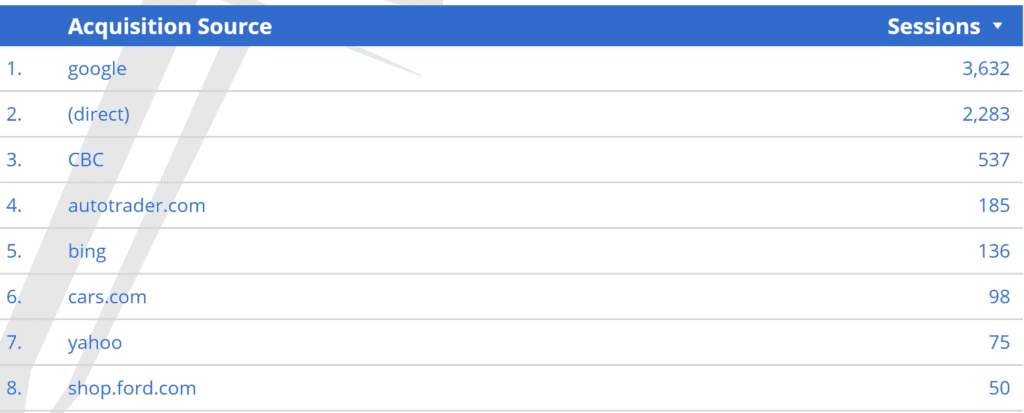The image size is (1024, 413).
Task: Click the Acquisition Source column header
Action: [x=169, y=27]
